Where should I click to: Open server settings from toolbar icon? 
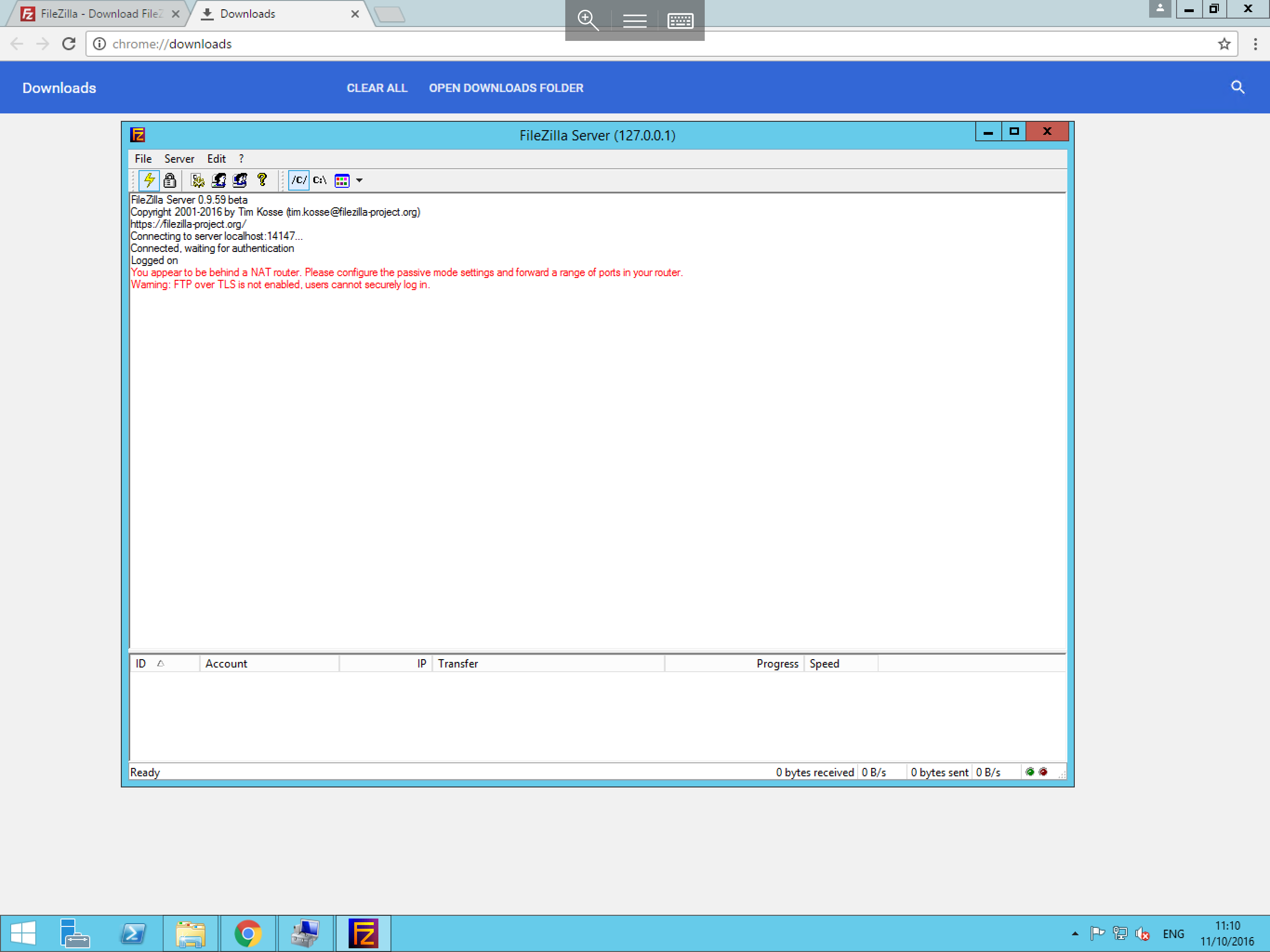click(198, 180)
